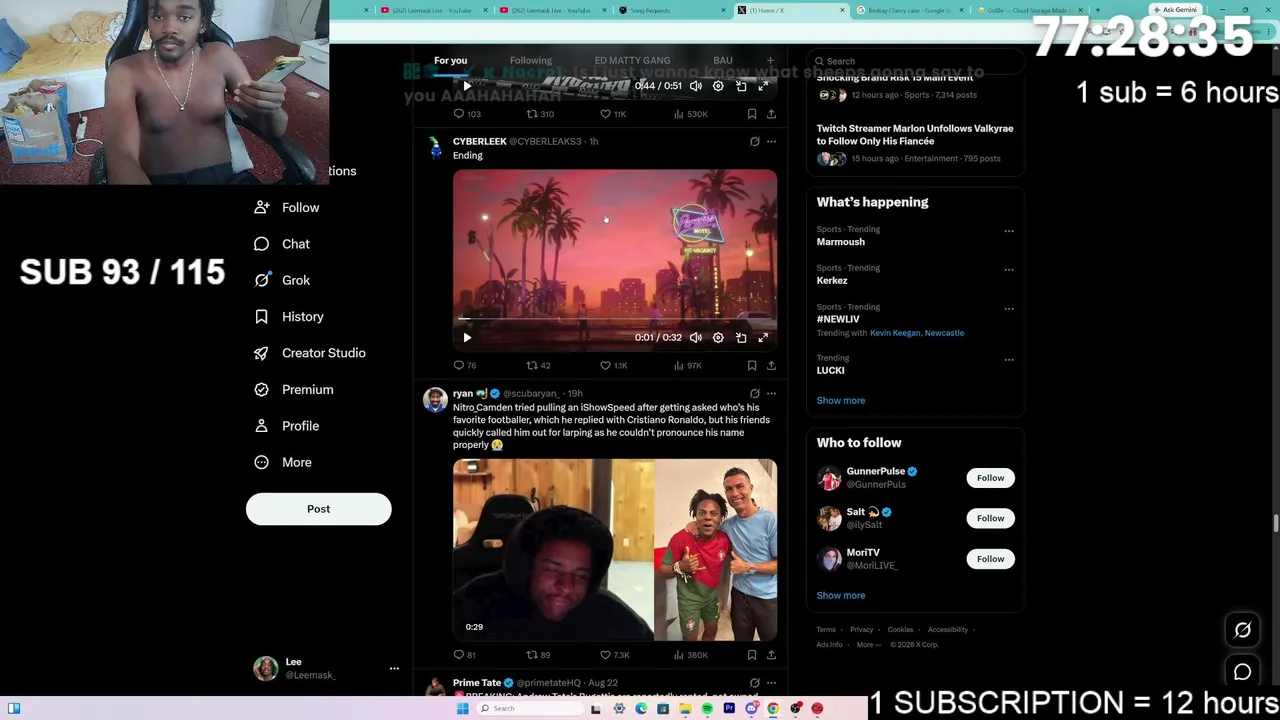Make the CYBERLEEK video fullscreen
The image size is (1280, 720).
(x=763, y=338)
